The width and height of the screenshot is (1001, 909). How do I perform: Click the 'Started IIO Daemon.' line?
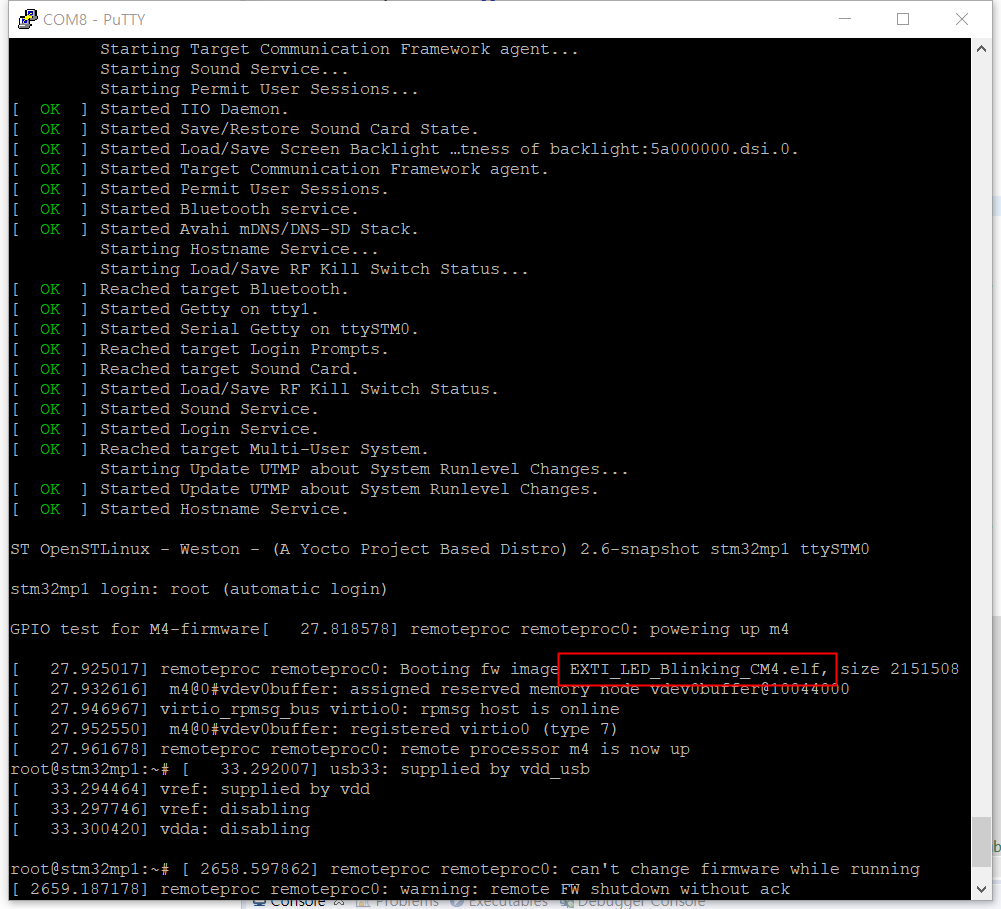(150, 109)
